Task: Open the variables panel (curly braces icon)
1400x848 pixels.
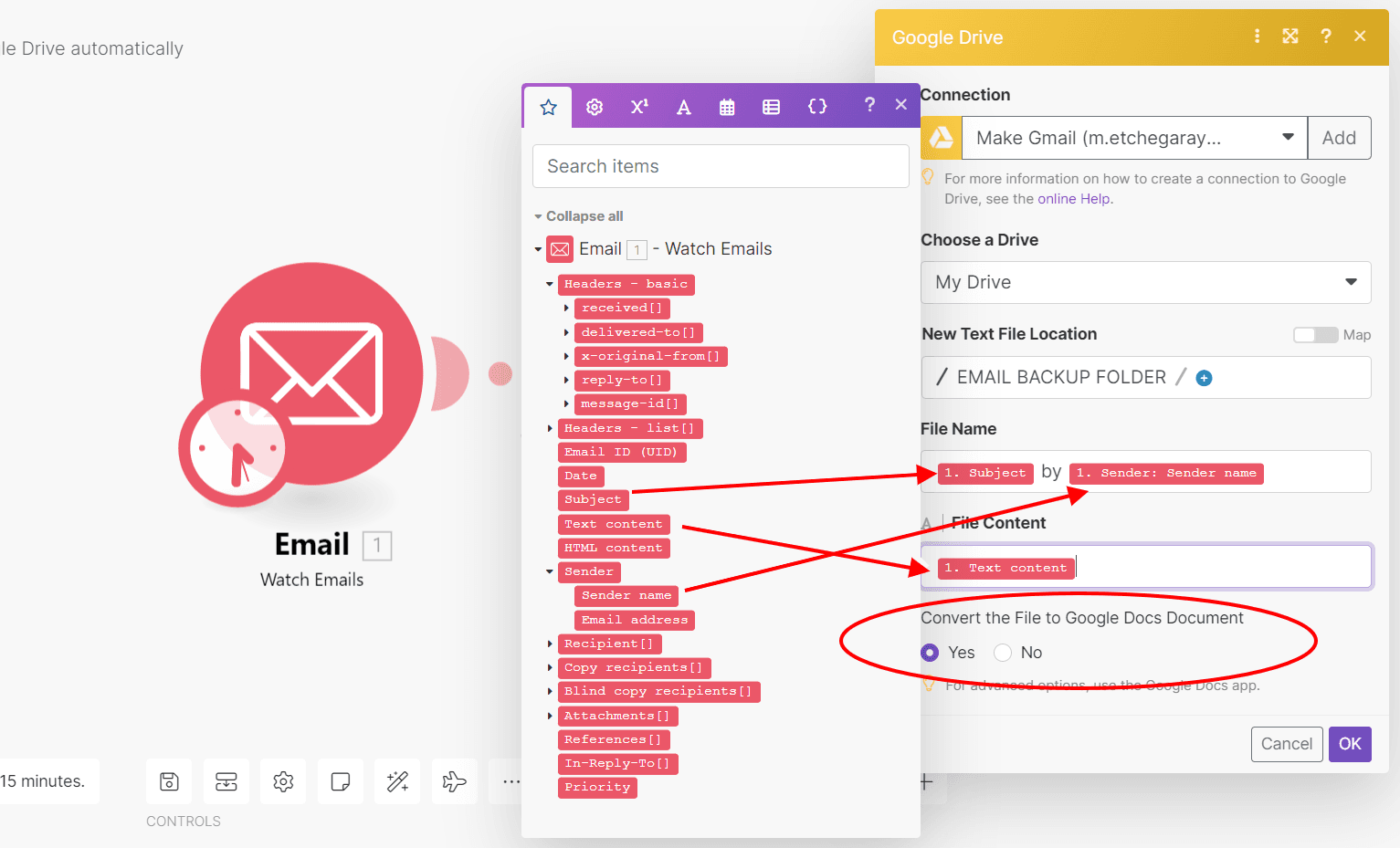Action: [817, 106]
